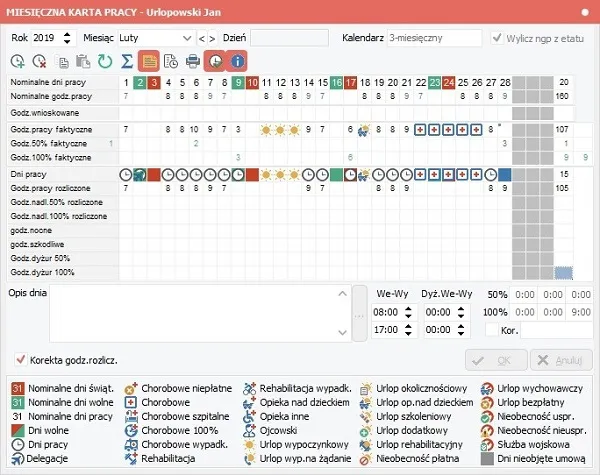
Task: Click the blue info icon
Action: tap(237, 62)
